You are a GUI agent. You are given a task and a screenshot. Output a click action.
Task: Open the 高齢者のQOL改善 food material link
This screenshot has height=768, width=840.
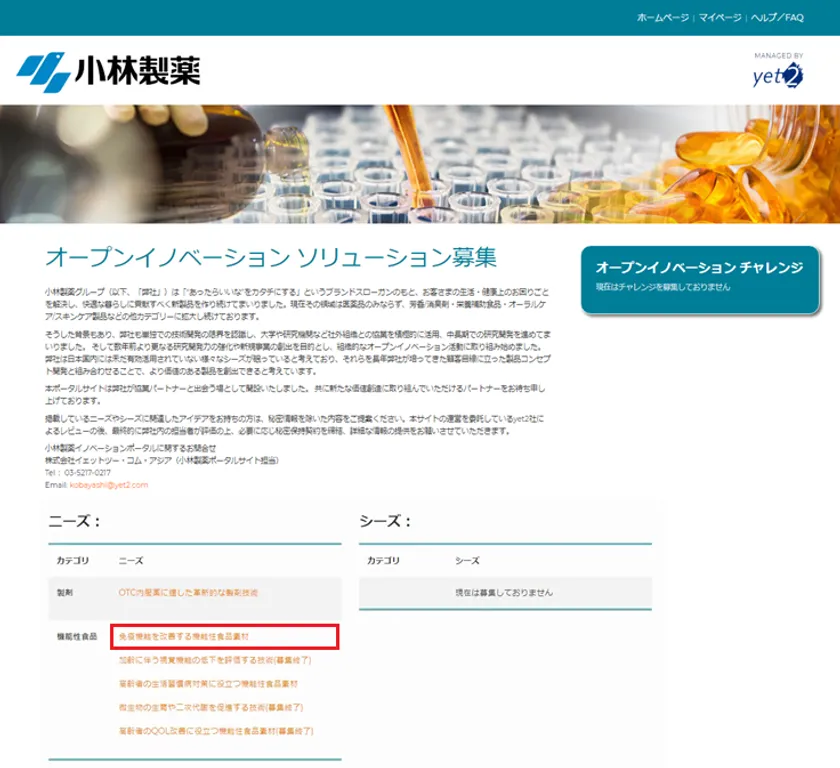pos(216,731)
